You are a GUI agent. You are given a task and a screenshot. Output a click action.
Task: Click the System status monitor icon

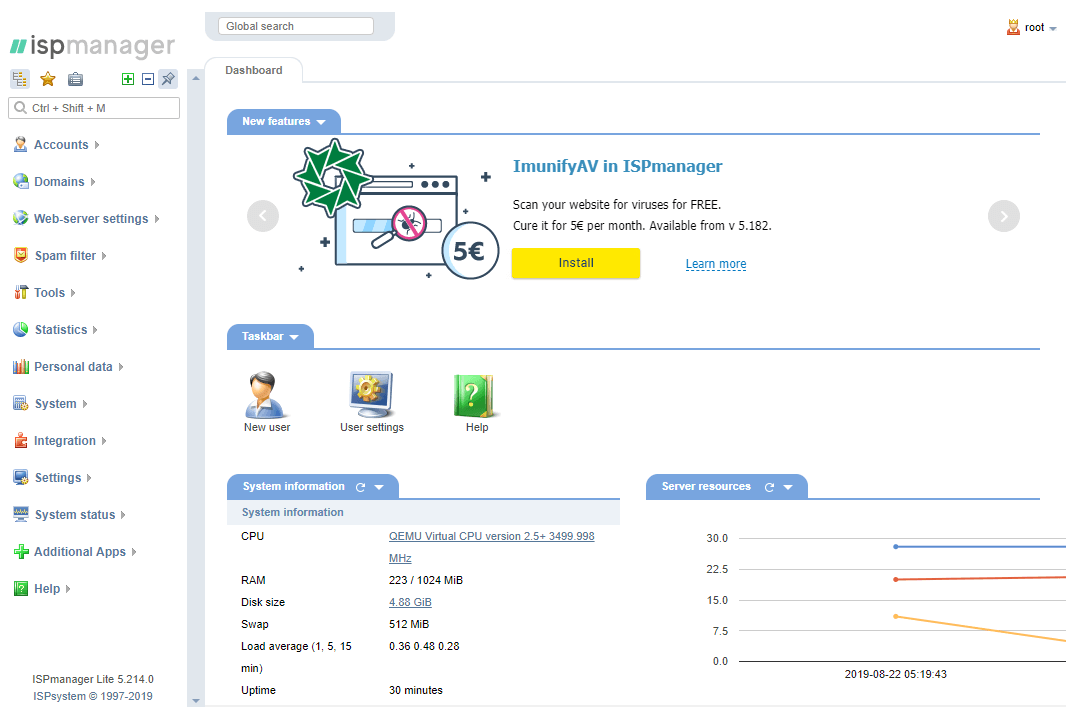(x=20, y=514)
